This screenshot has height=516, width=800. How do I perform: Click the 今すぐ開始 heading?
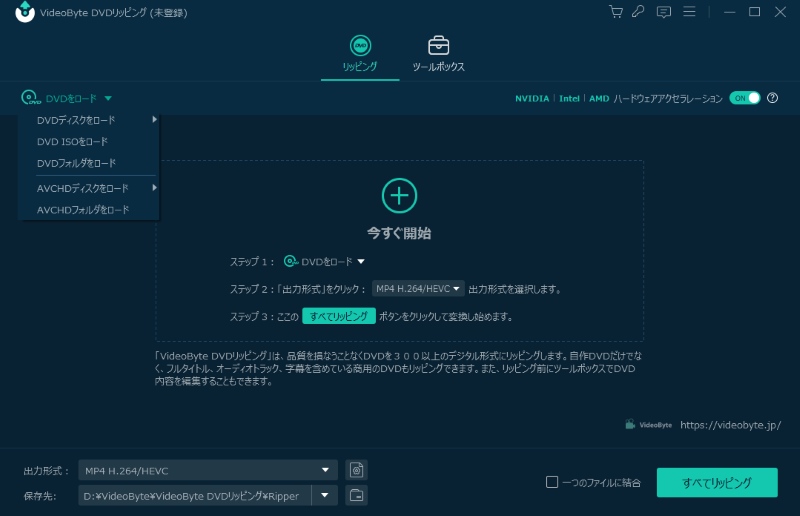[x=399, y=233]
